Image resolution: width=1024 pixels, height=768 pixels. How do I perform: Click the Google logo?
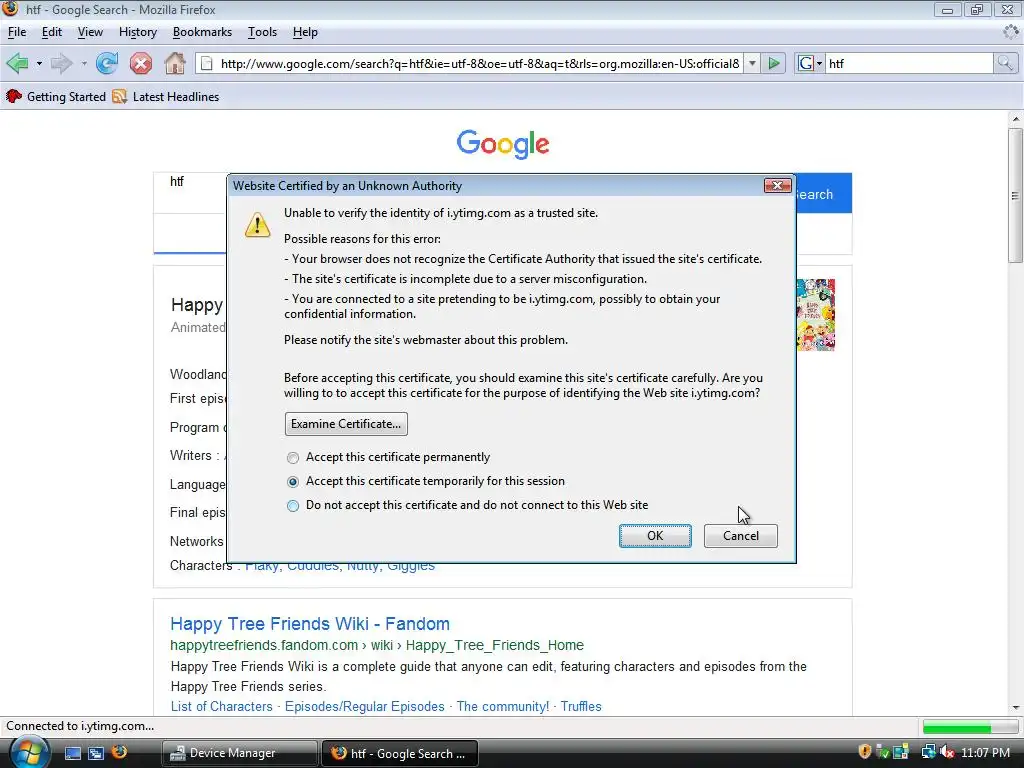tap(503, 144)
